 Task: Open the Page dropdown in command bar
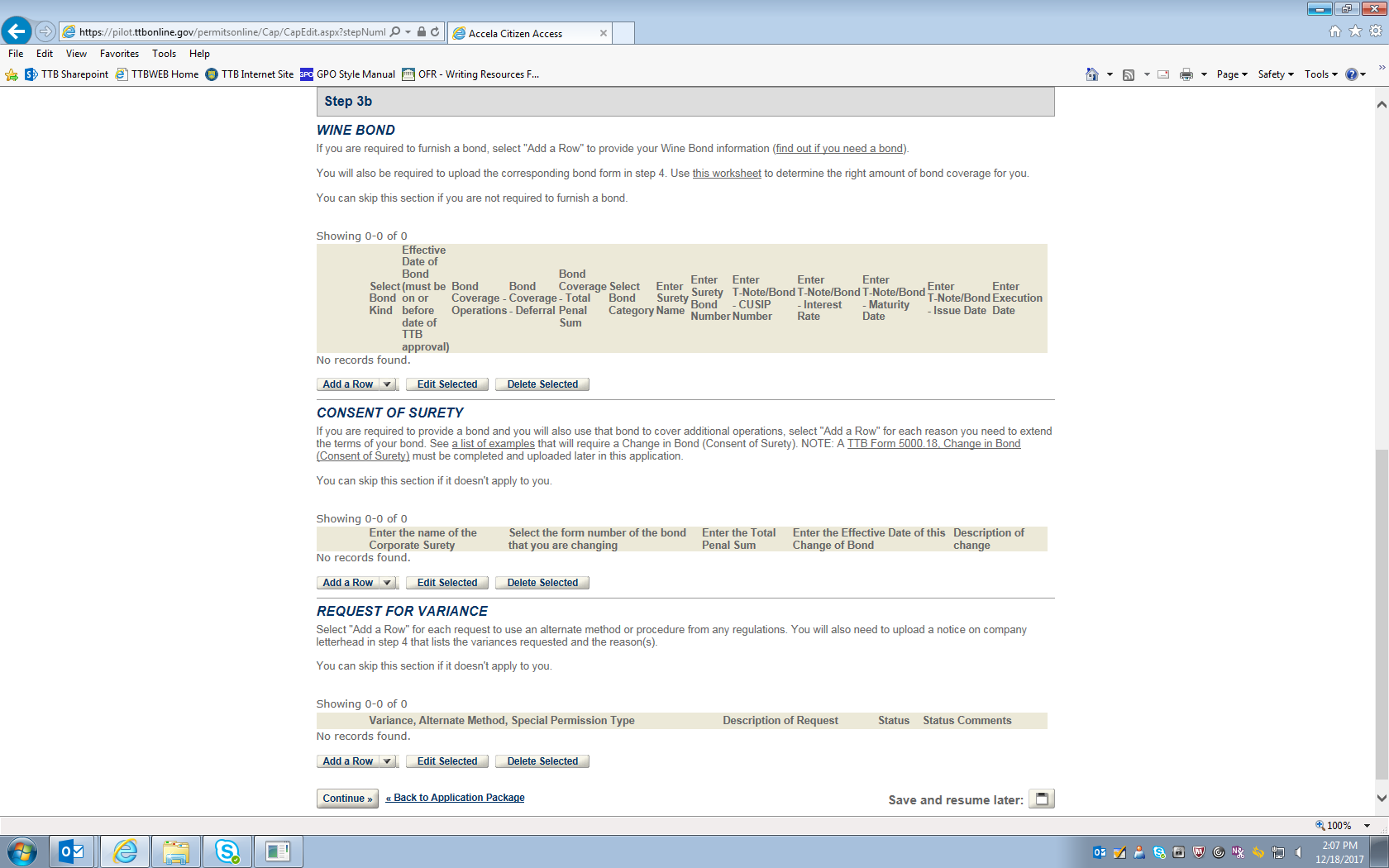point(1231,74)
